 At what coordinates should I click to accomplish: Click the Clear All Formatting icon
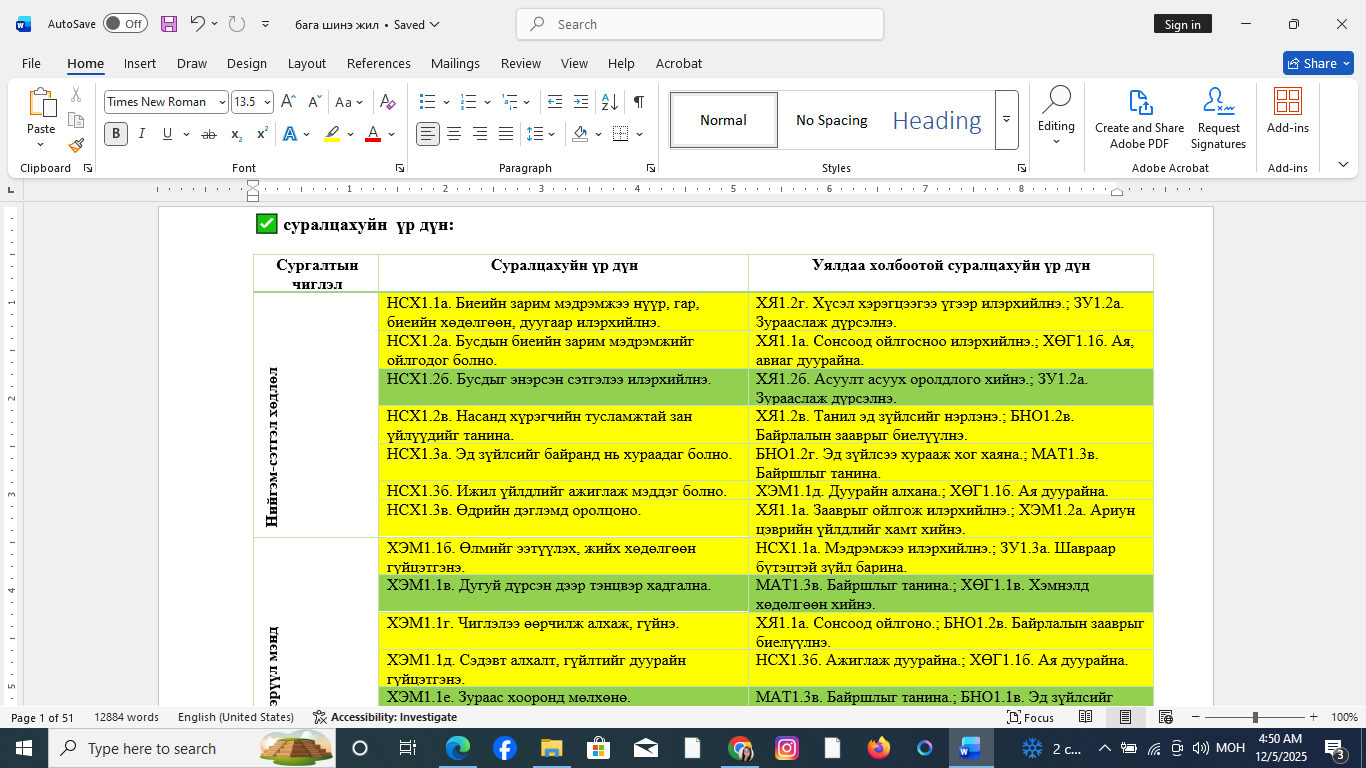pos(388,102)
